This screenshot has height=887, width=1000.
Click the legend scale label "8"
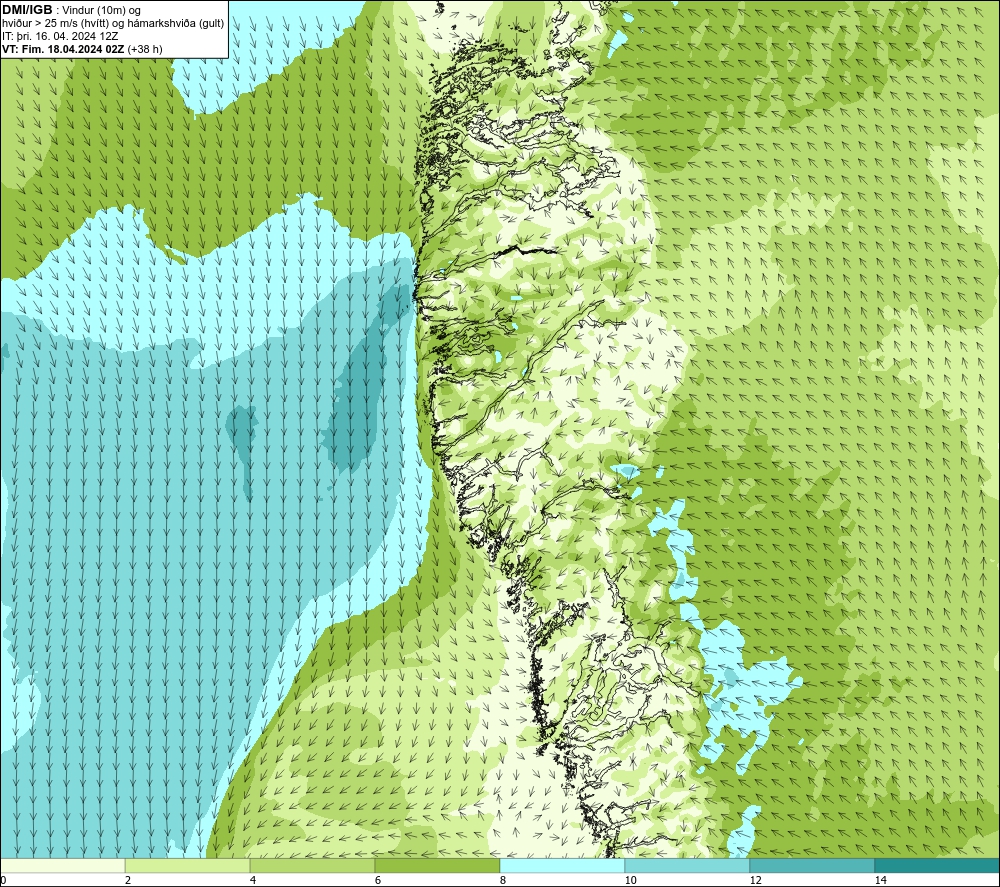point(503,880)
